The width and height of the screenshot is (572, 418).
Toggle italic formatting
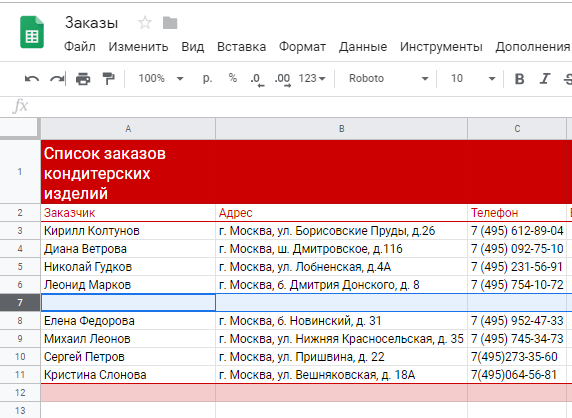[545, 79]
